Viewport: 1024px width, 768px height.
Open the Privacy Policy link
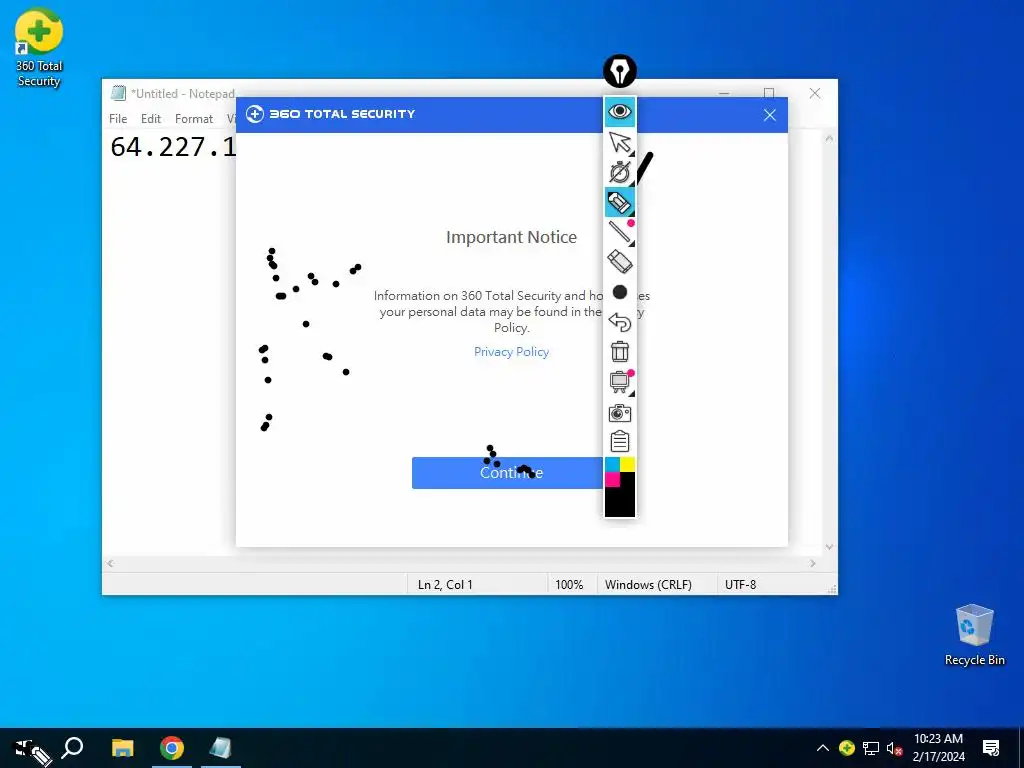pos(511,351)
